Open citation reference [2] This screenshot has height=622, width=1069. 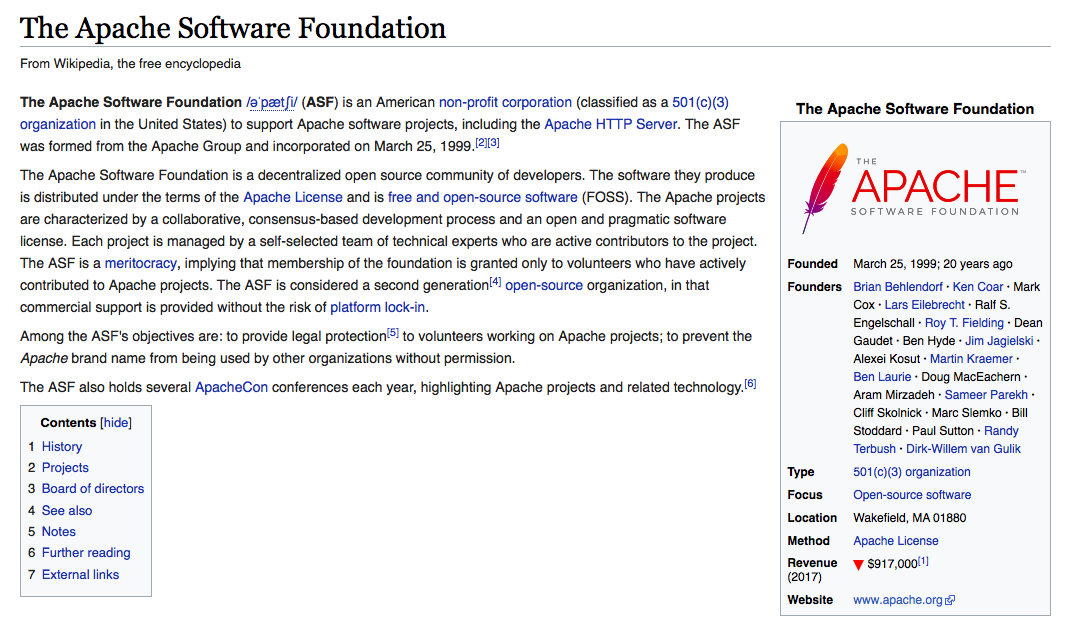click(481, 143)
